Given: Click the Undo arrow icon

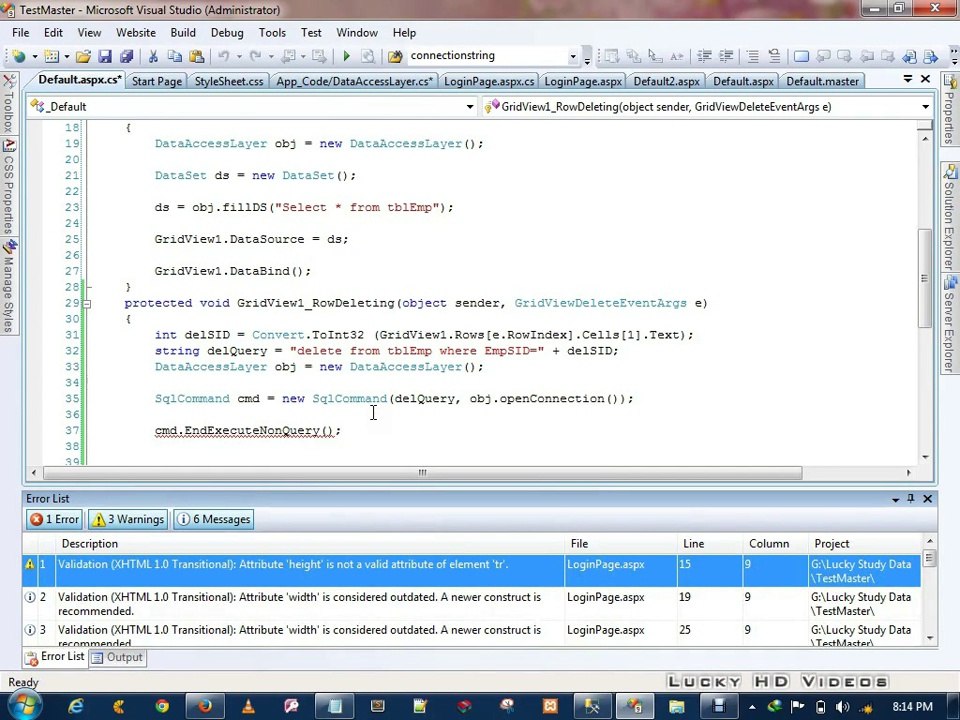Looking at the screenshot, I should tap(223, 56).
